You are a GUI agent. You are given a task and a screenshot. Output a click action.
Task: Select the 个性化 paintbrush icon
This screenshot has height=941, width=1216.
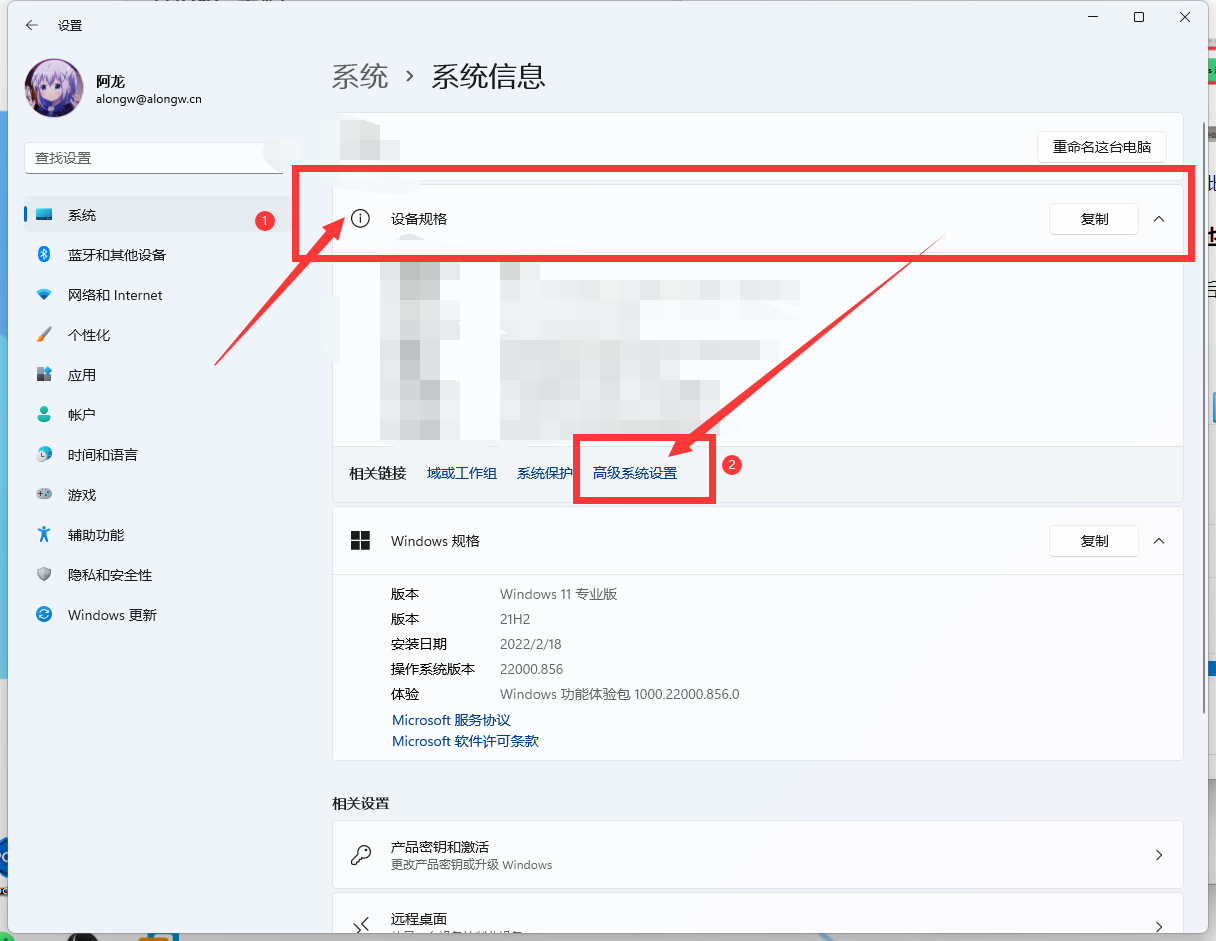[x=44, y=335]
